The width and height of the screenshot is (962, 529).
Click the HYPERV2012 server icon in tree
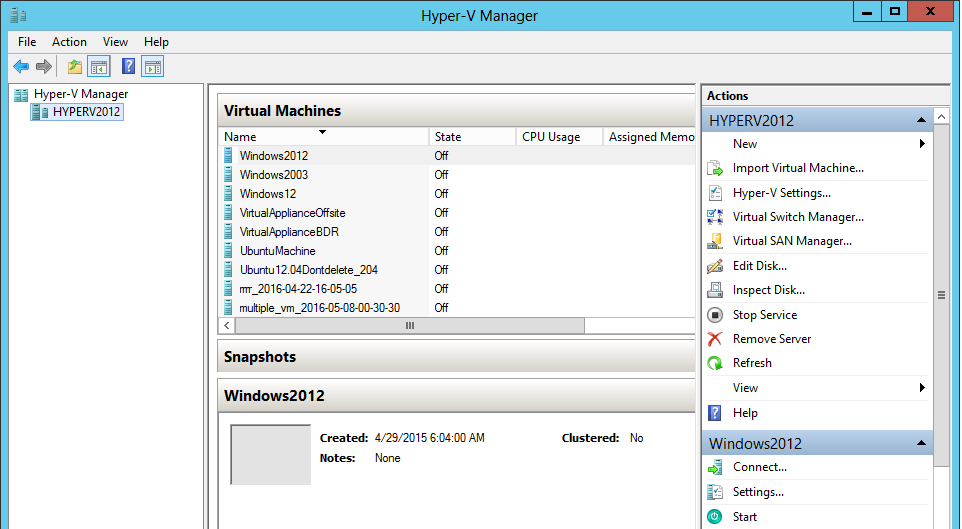[x=40, y=112]
